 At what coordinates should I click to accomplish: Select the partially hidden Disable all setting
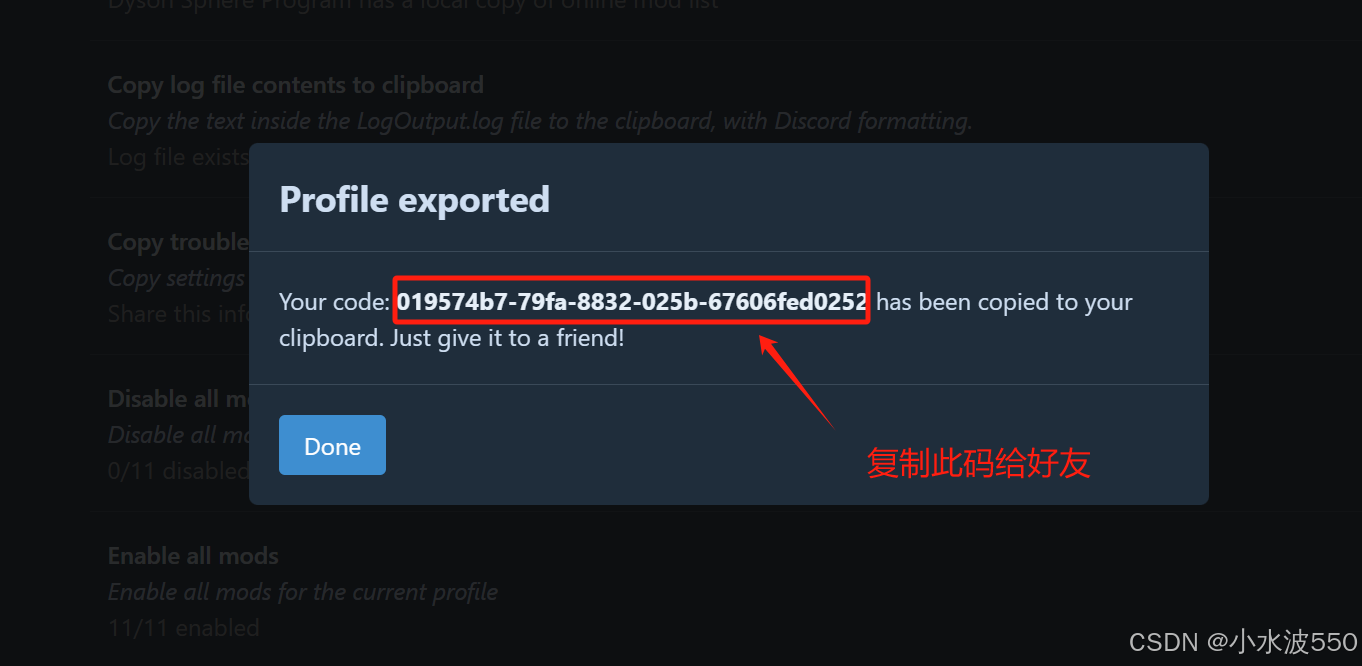[178, 398]
